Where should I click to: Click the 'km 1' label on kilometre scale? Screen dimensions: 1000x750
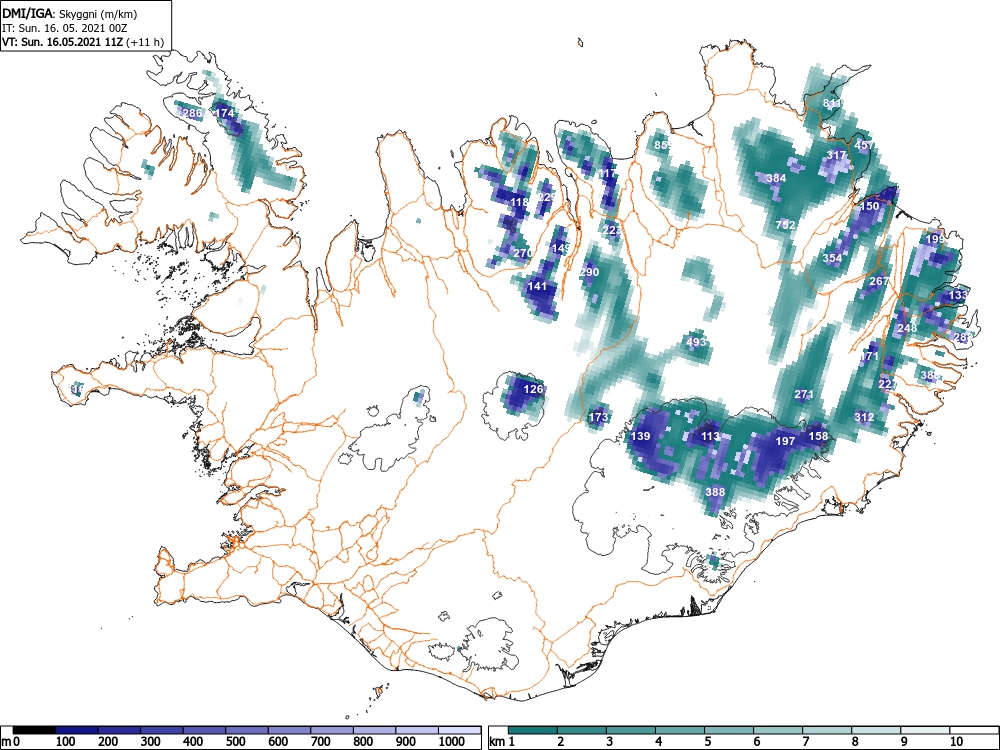click(x=502, y=742)
